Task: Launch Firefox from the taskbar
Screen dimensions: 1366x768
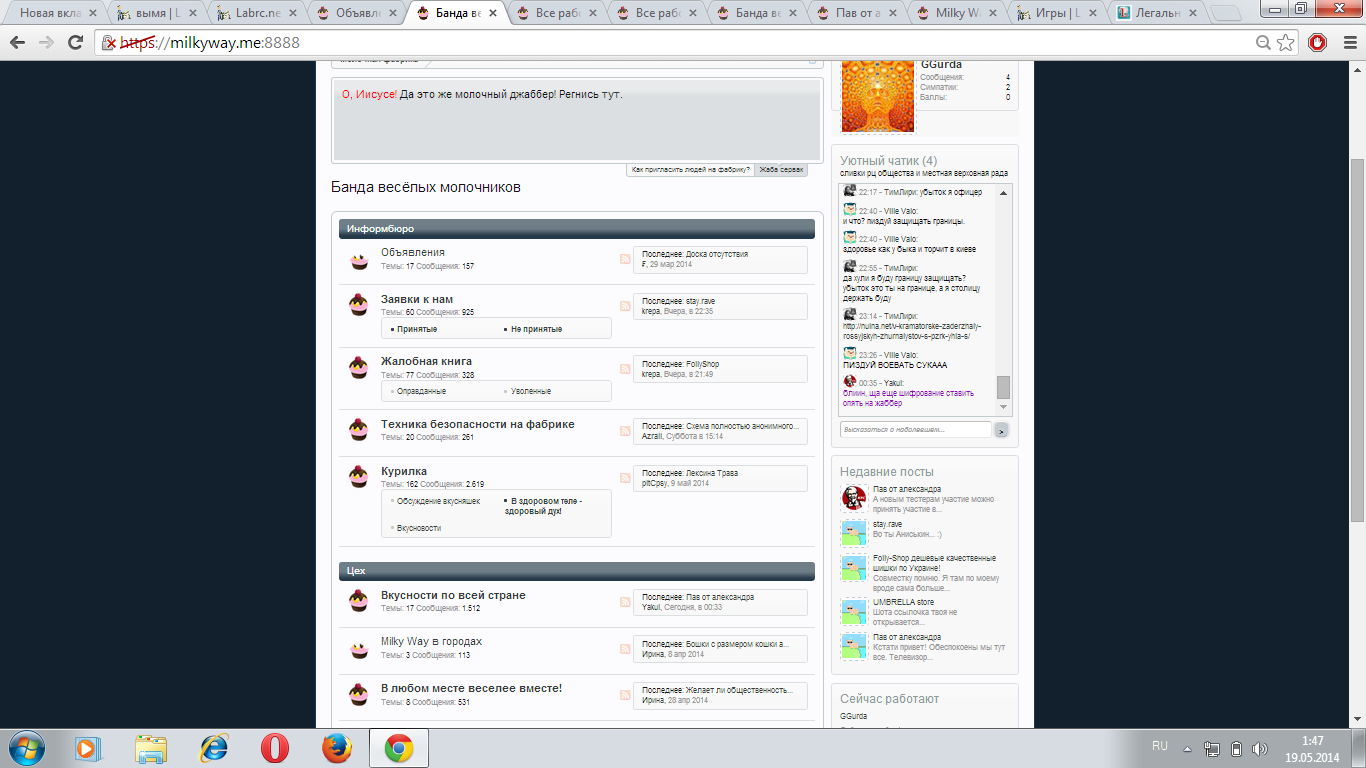Action: click(337, 748)
